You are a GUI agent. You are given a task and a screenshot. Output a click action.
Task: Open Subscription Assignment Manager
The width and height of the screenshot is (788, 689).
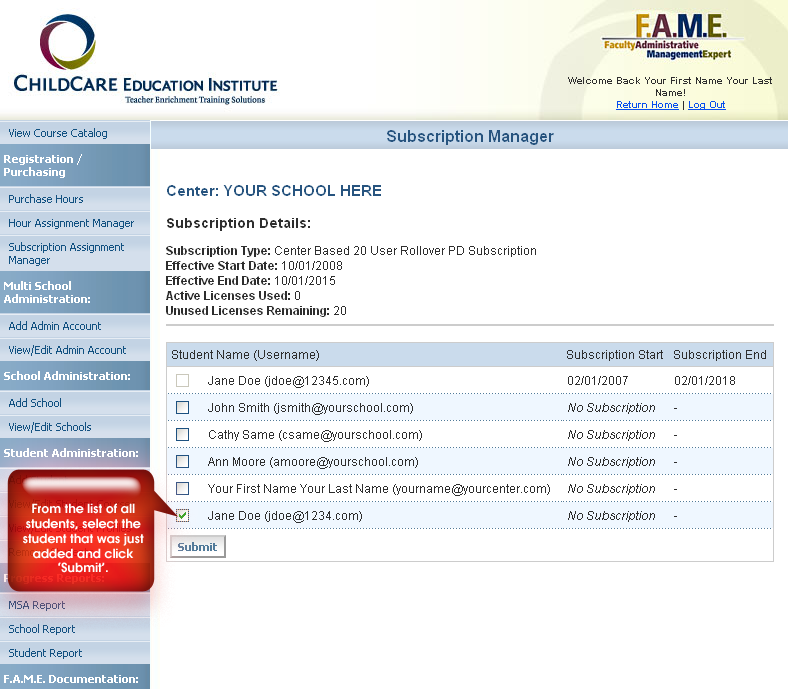[75, 253]
